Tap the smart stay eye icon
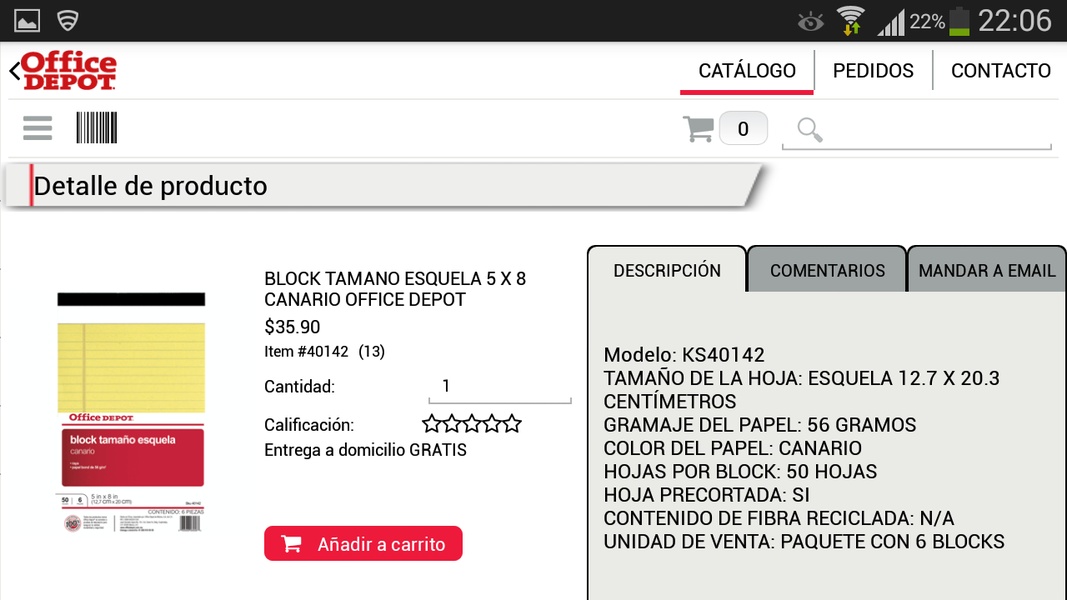This screenshot has width=1067, height=600. (810, 22)
